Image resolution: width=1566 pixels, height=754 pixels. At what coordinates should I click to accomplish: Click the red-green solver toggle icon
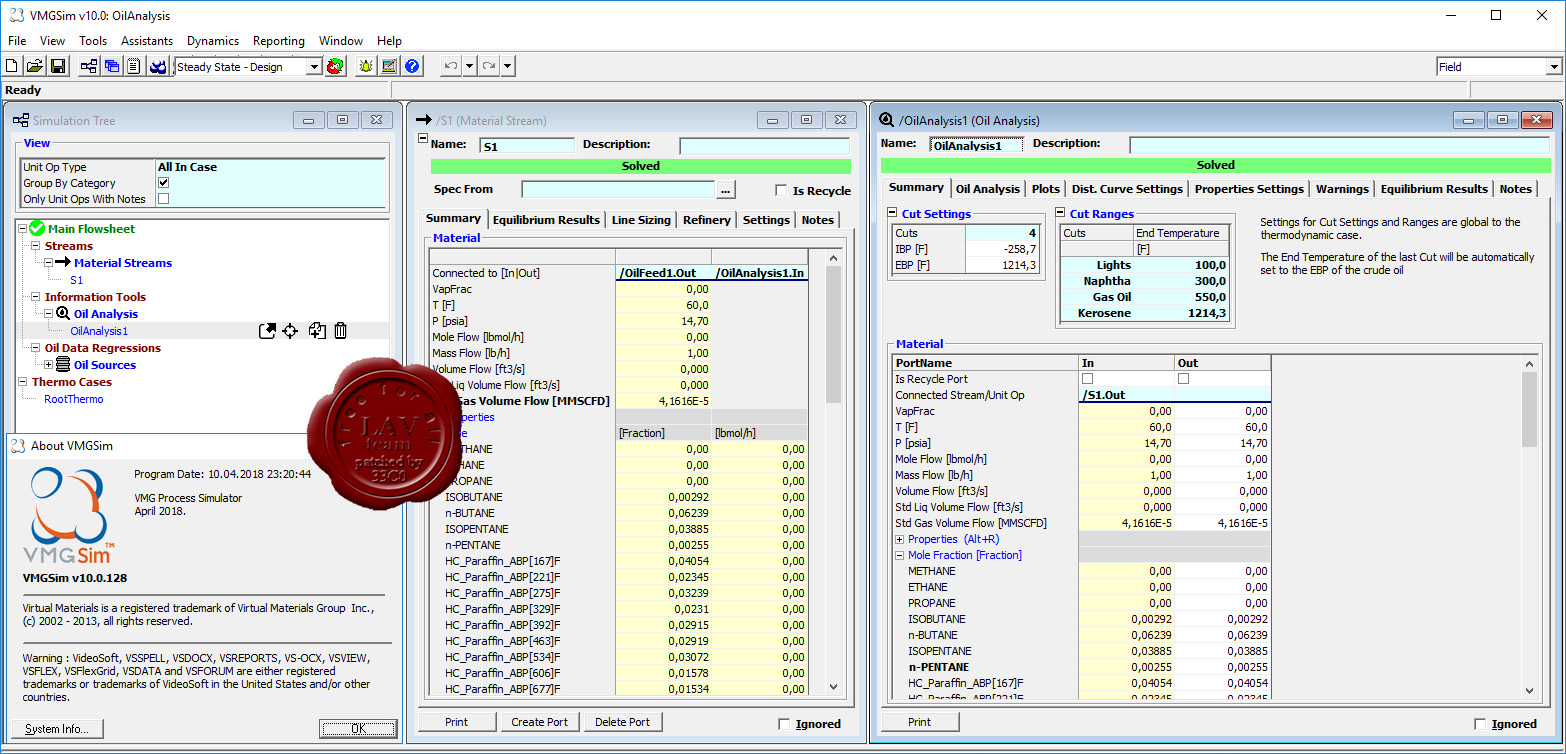tap(336, 66)
